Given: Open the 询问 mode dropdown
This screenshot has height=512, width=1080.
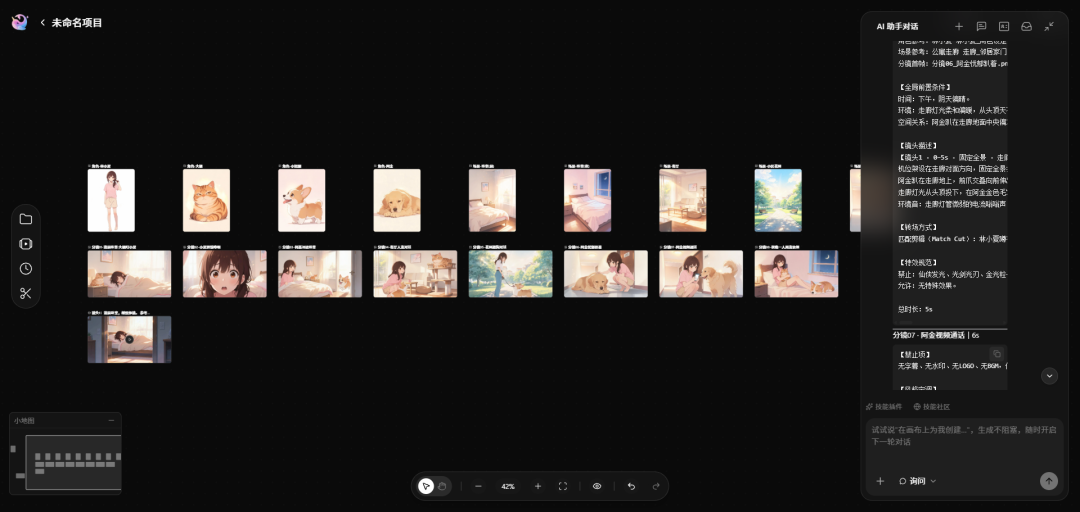Looking at the screenshot, I should pyautogui.click(x=917, y=481).
